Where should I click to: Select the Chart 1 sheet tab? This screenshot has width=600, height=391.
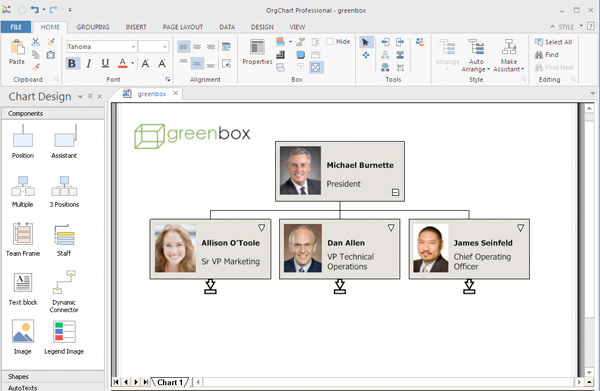pyautogui.click(x=170, y=382)
